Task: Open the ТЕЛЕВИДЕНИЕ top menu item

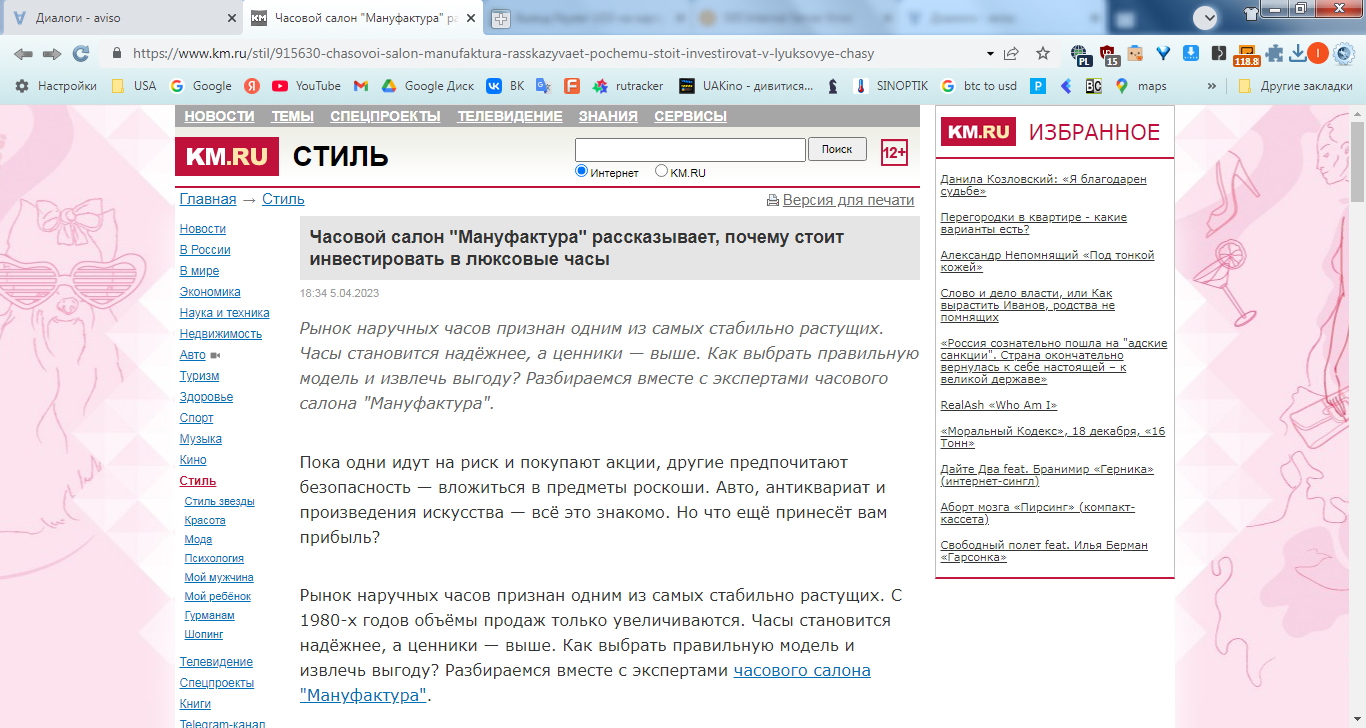Action: pyautogui.click(x=510, y=116)
